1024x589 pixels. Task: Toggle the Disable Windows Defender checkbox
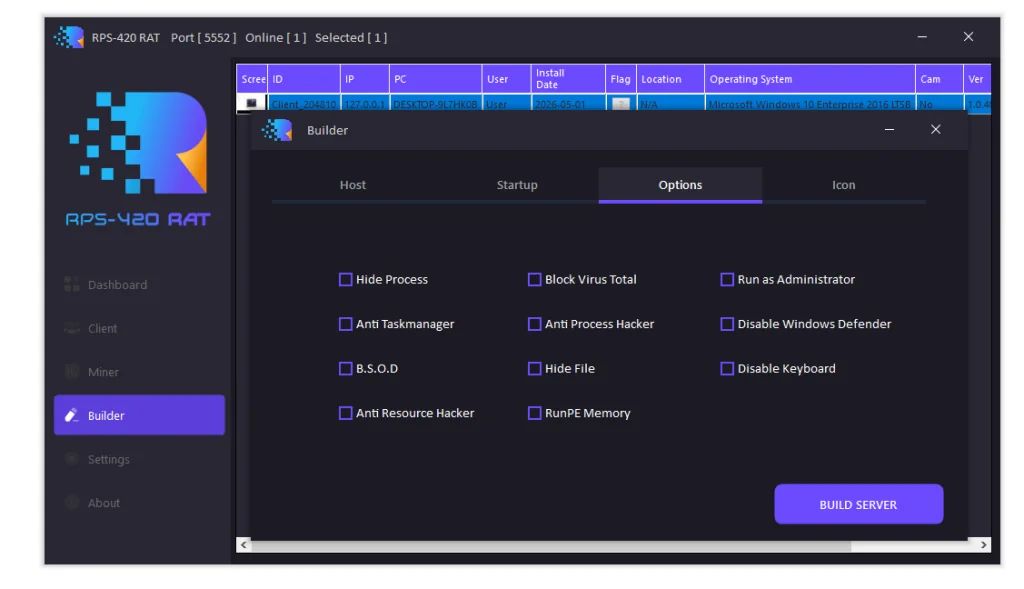727,324
